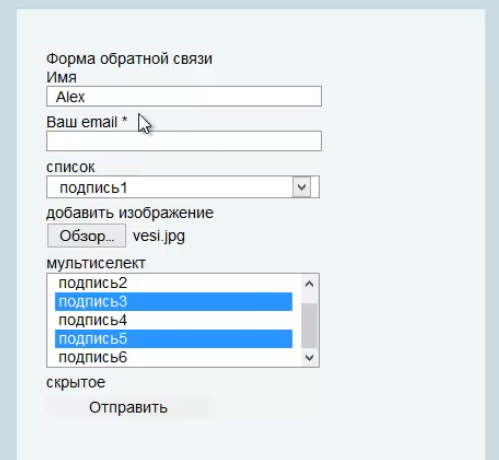This screenshot has height=460, width=499.
Task: Click the Форма обратной связи heading
Action: pyautogui.click(x=129, y=59)
